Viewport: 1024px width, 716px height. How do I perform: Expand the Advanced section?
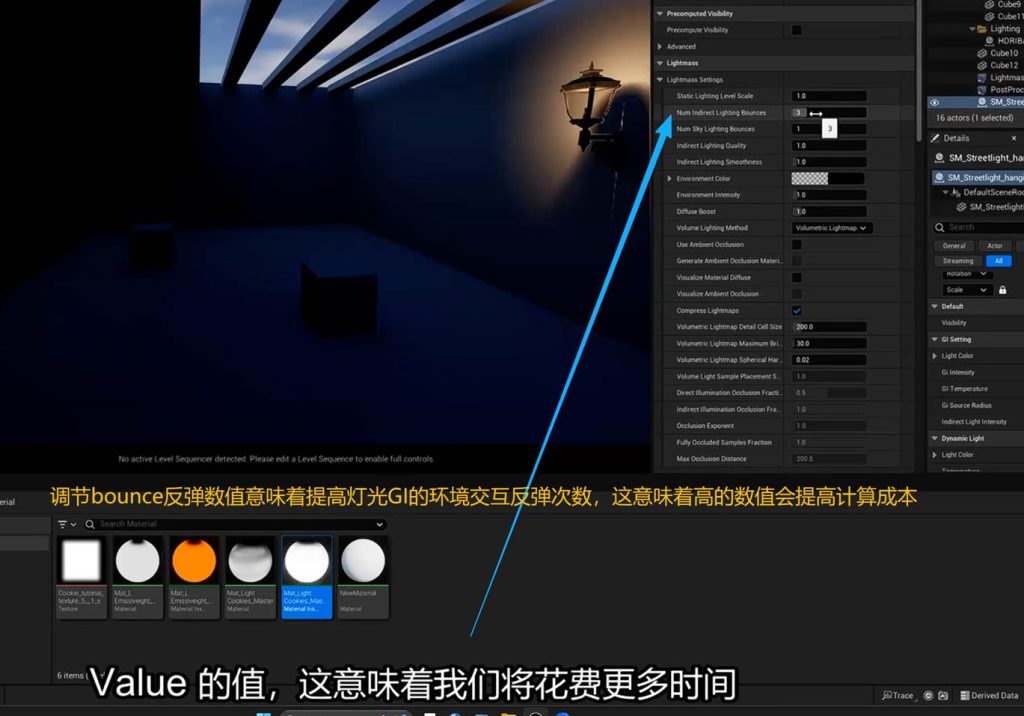pos(660,47)
